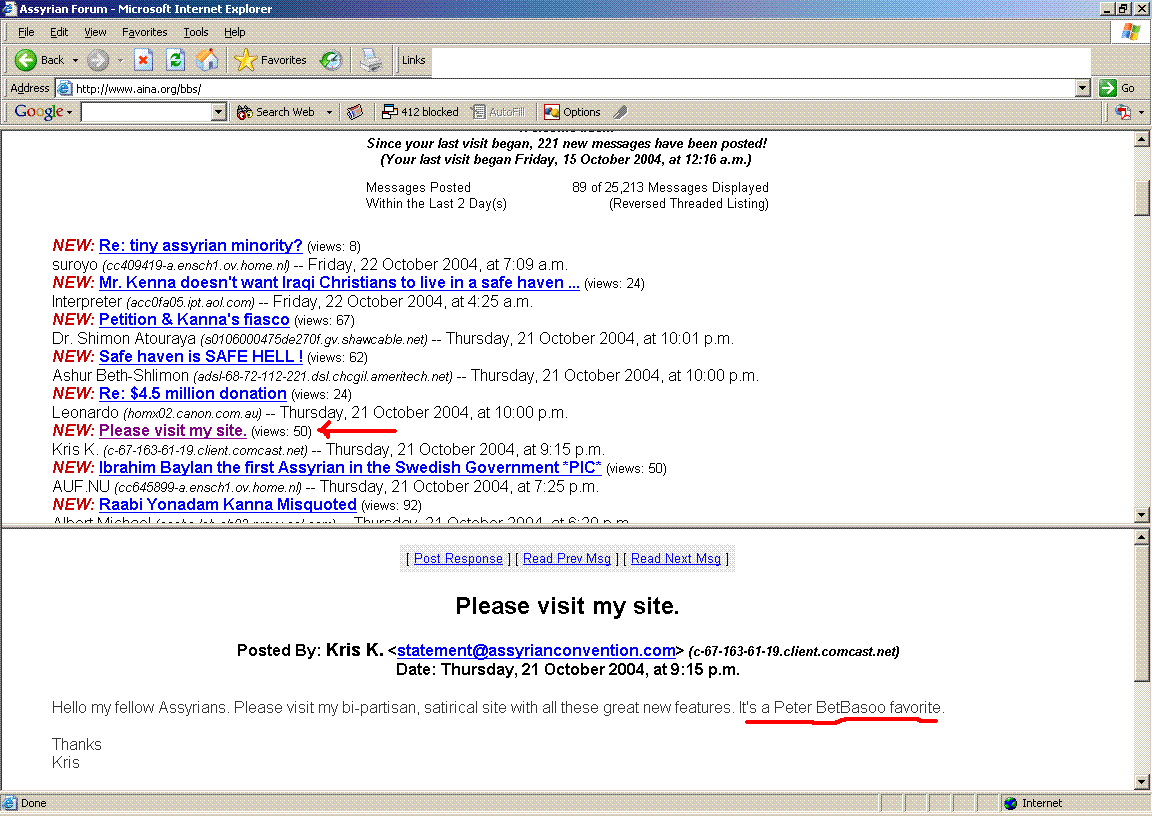
Task: Open the View menu
Action: pyautogui.click(x=95, y=32)
